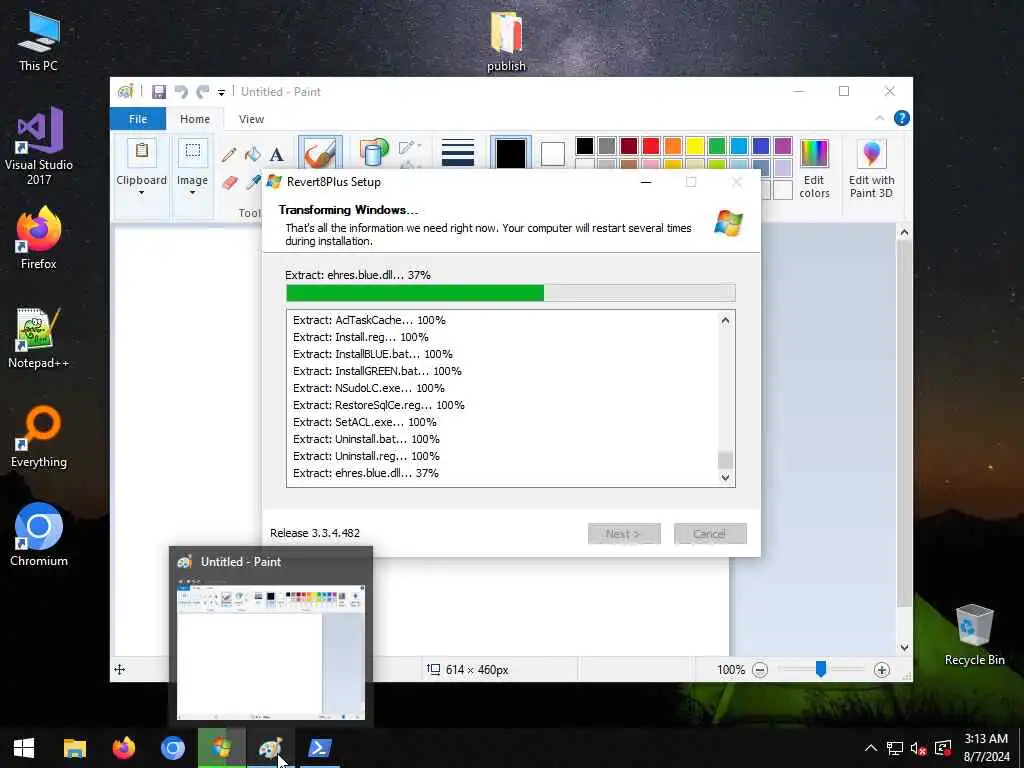Click the Paint zoom slider handle

(x=821, y=669)
